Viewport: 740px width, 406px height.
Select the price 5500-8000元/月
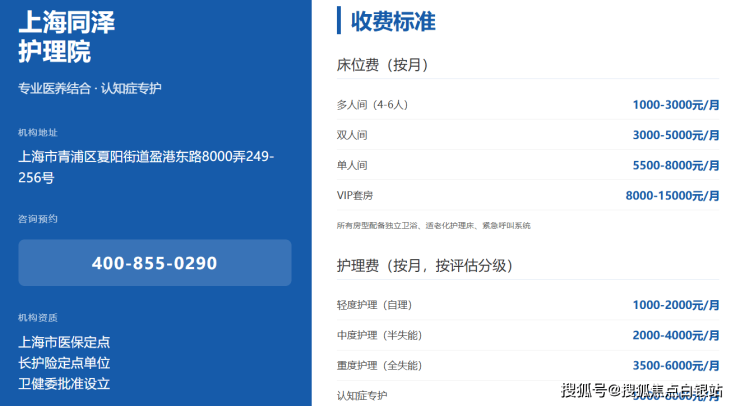(676, 165)
